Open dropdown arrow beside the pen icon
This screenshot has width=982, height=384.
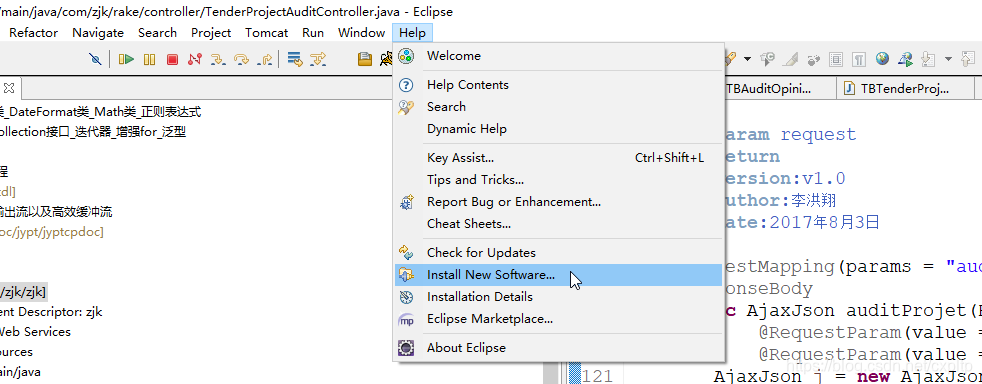click(x=747, y=59)
